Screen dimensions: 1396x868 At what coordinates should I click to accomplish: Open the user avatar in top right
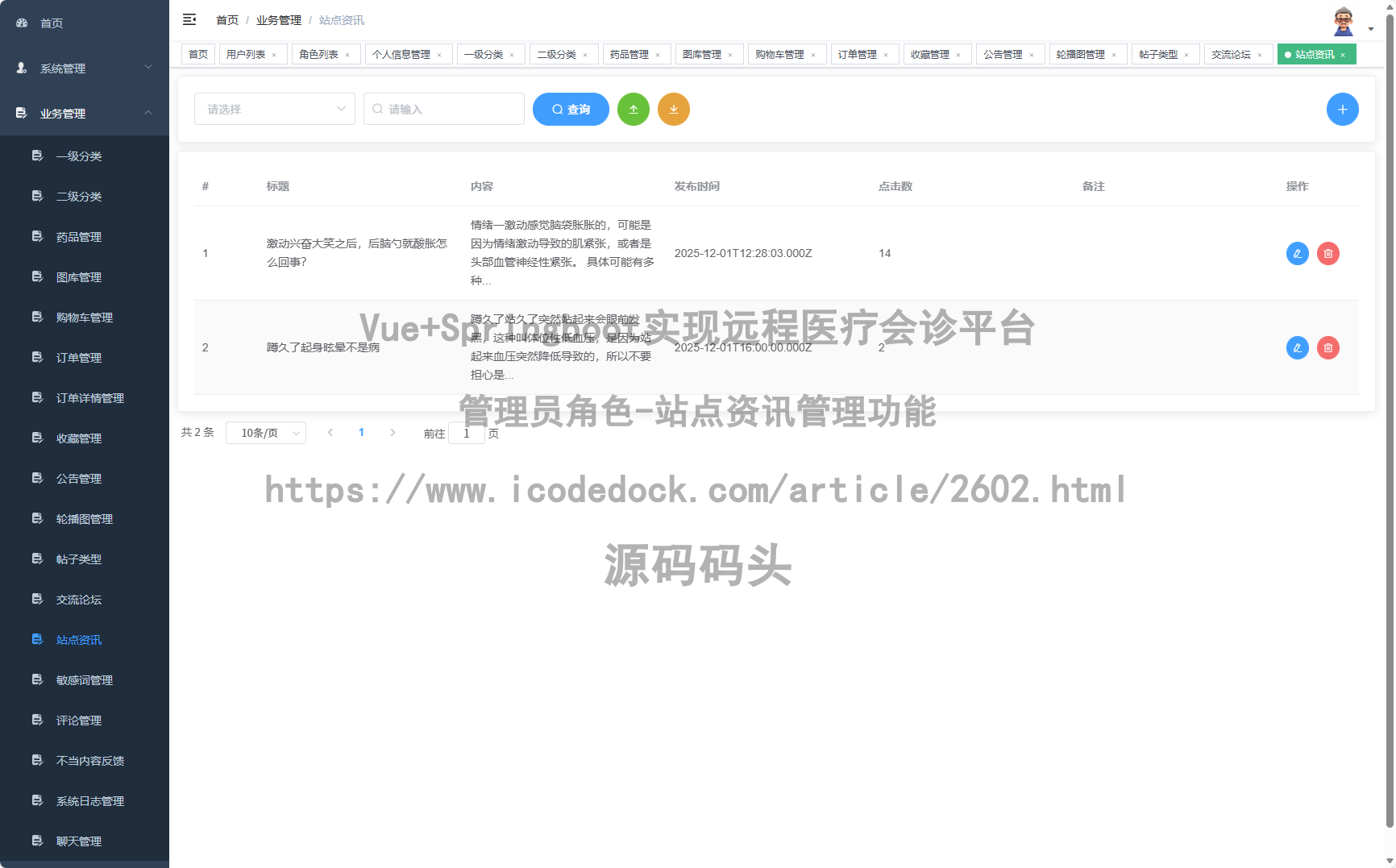1343,20
